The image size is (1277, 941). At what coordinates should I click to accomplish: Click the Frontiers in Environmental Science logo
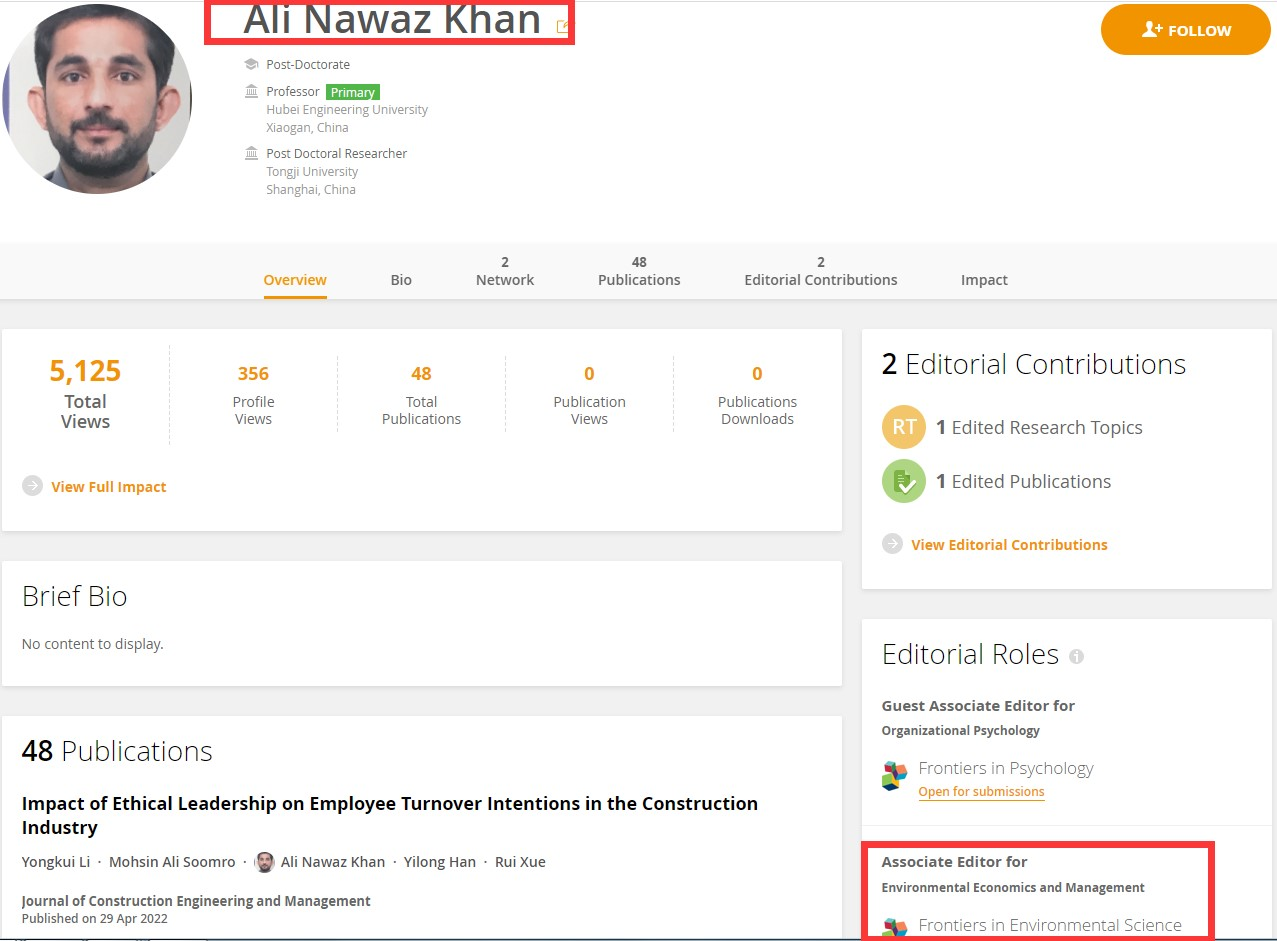pos(894,927)
